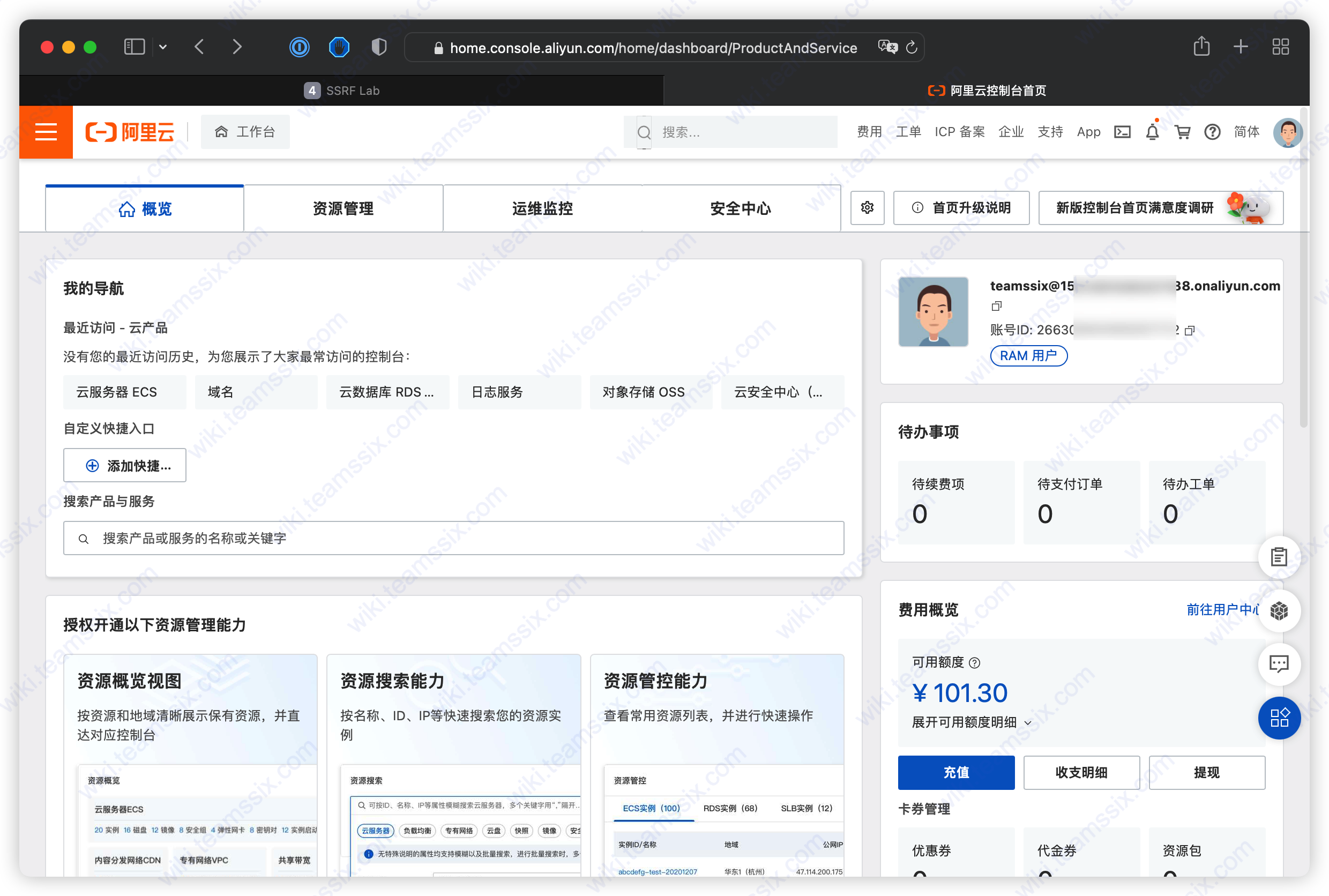Open the Cloud Shell terminal icon
The height and width of the screenshot is (896, 1329).
[x=1122, y=132]
